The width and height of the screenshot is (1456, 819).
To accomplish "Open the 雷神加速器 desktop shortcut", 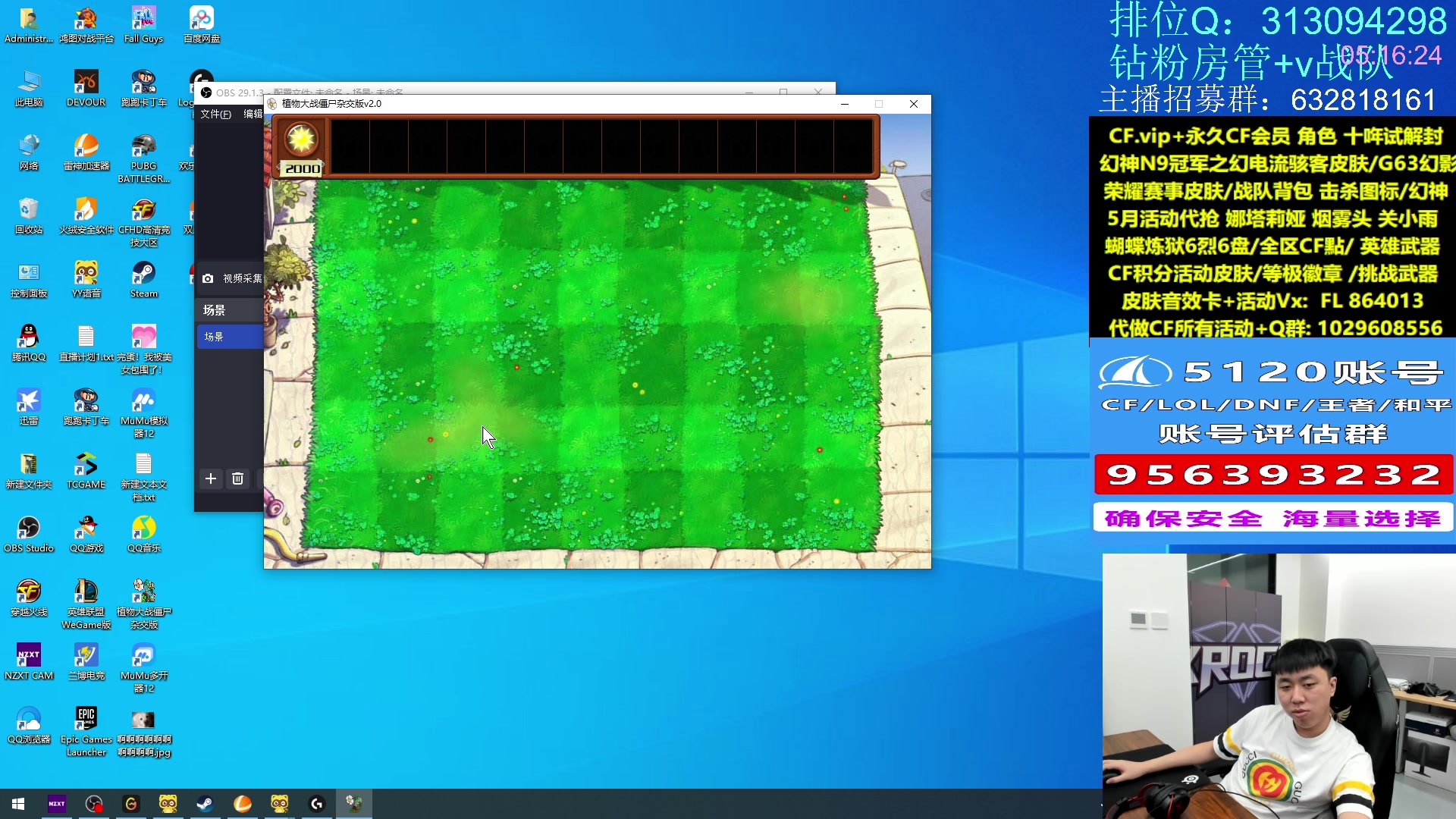I will (x=86, y=152).
